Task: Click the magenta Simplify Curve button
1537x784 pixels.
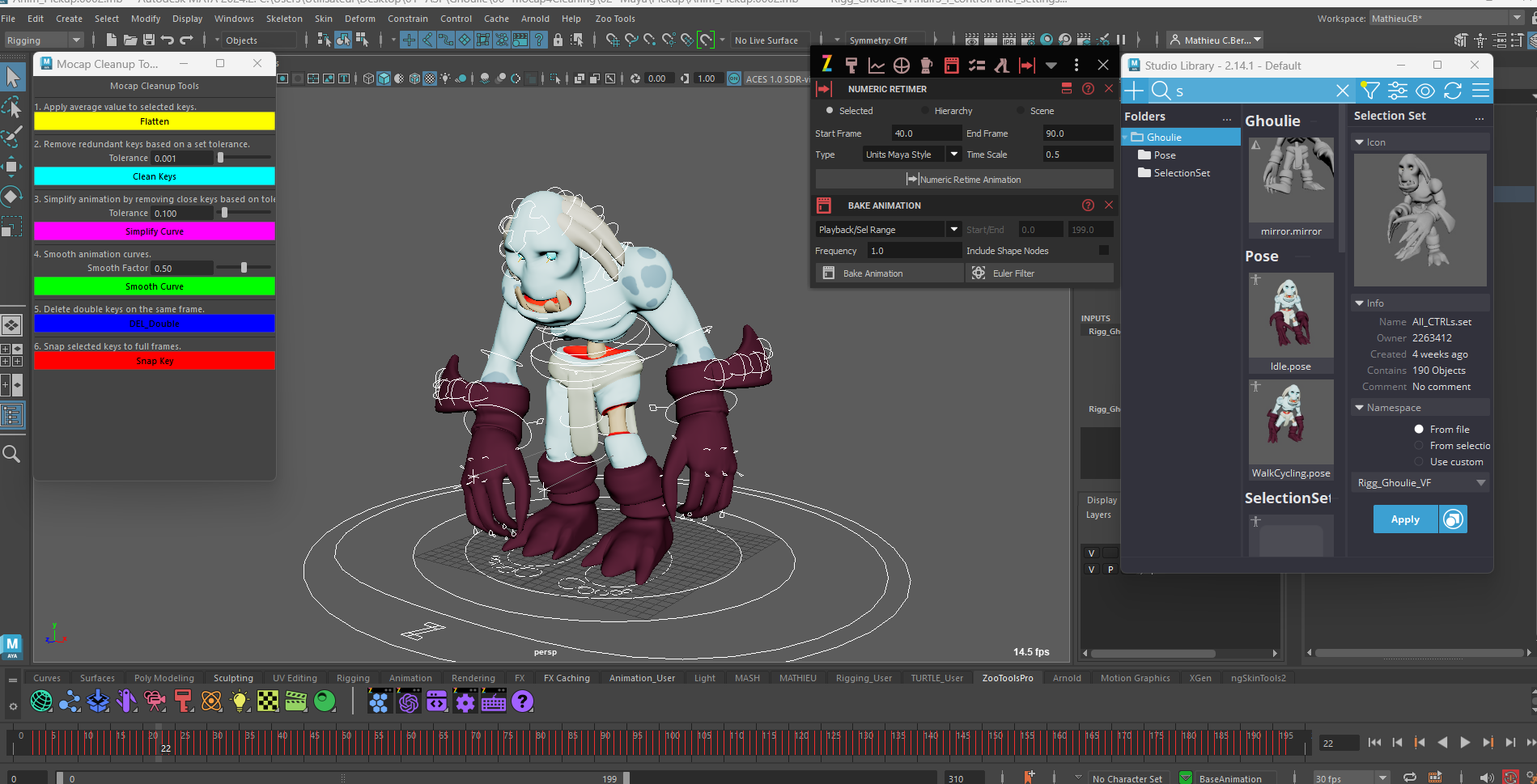Action: click(155, 231)
